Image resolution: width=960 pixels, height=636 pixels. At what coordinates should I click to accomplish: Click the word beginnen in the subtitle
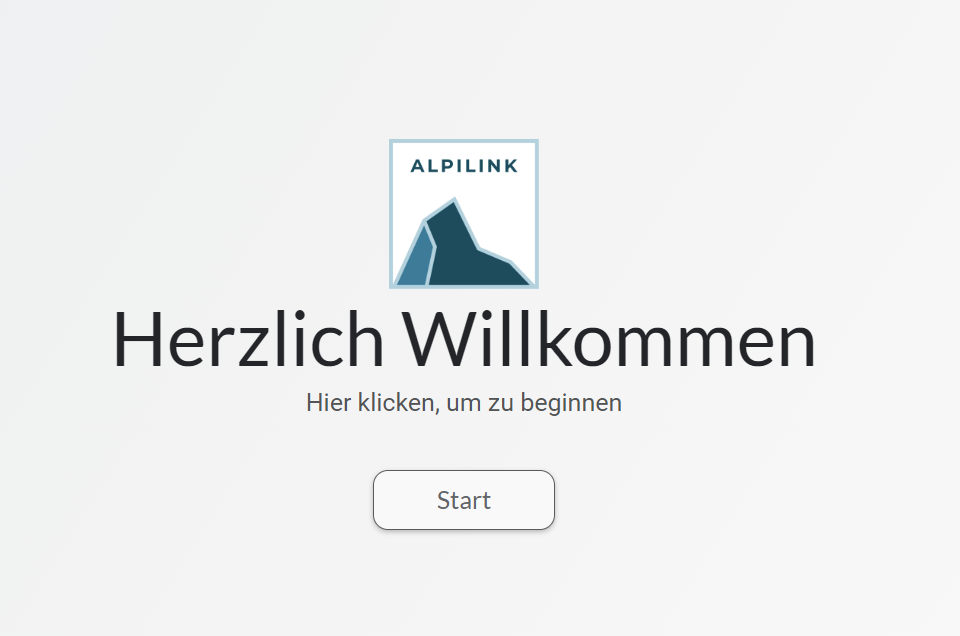pos(571,403)
